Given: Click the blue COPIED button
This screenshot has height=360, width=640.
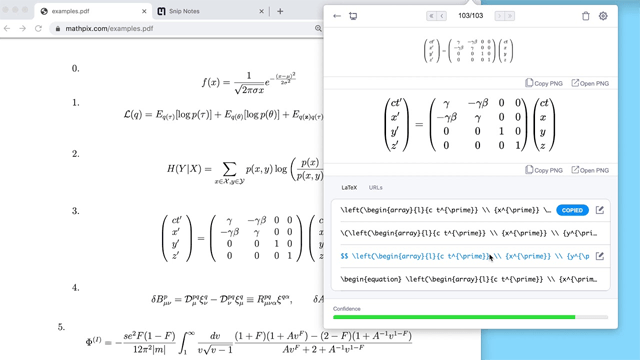Looking at the screenshot, I should click(572, 210).
